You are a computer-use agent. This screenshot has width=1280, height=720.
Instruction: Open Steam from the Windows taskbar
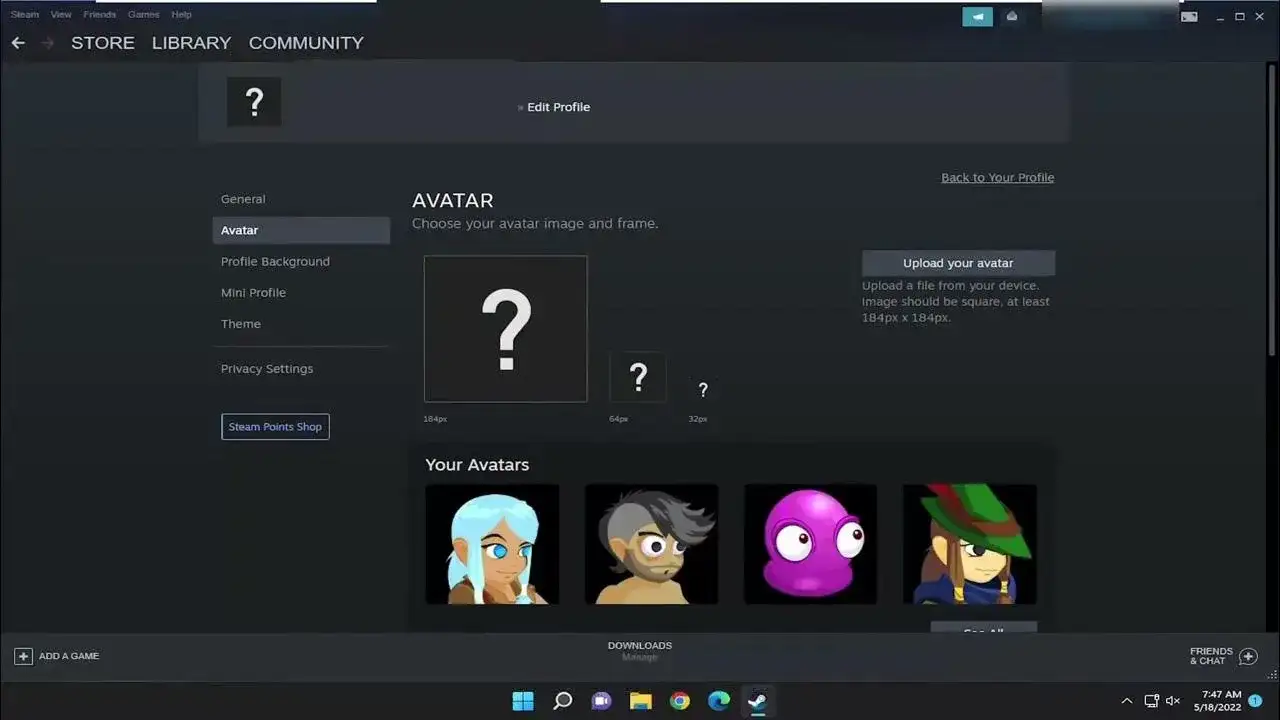coord(757,700)
